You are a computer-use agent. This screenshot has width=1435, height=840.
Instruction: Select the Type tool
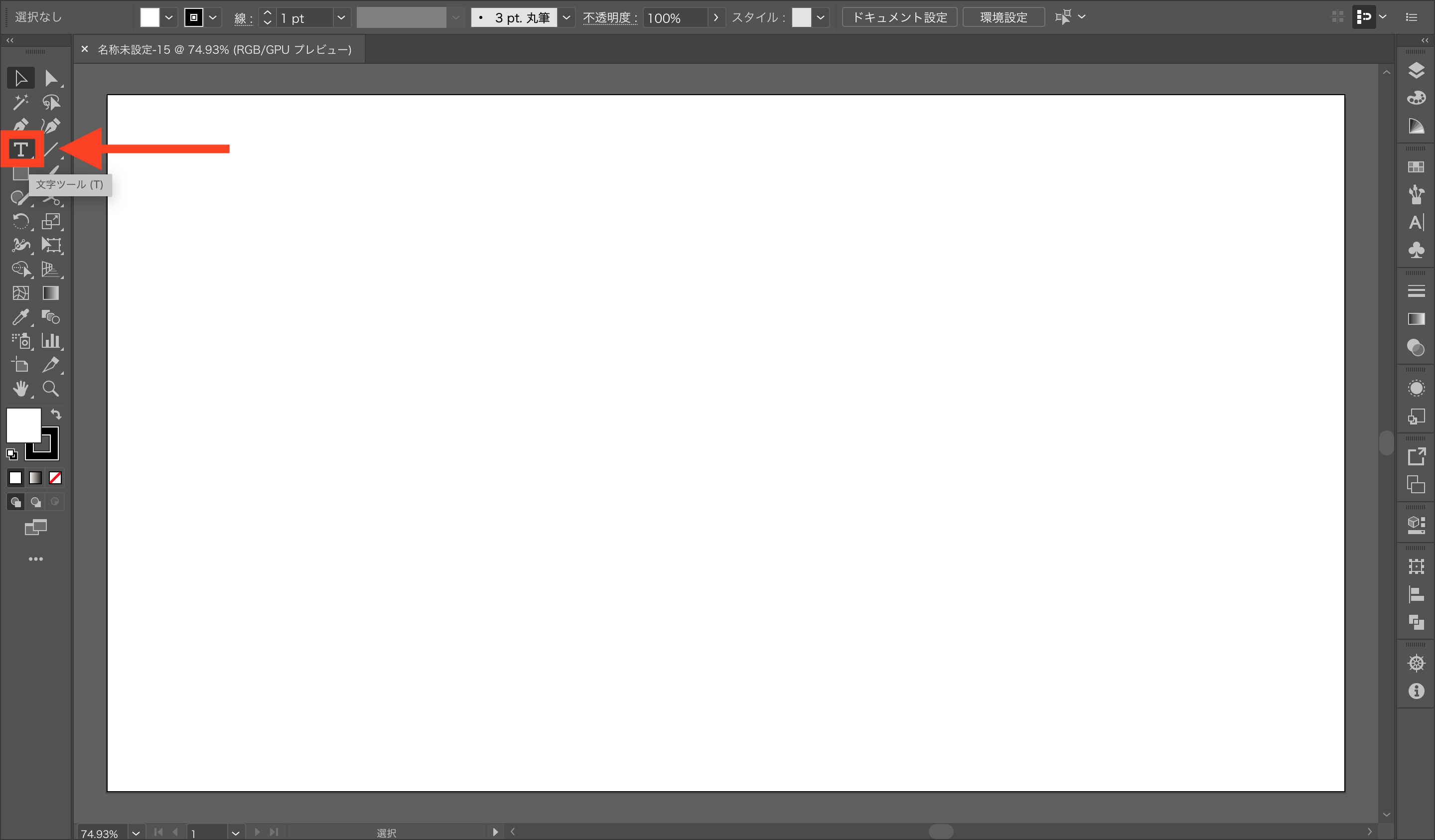[x=21, y=149]
